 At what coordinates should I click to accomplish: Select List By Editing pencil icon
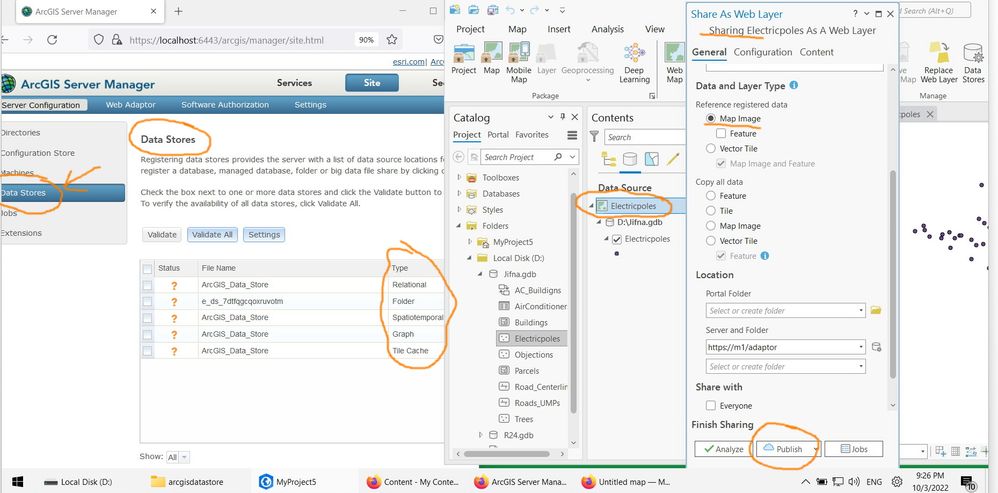673,159
